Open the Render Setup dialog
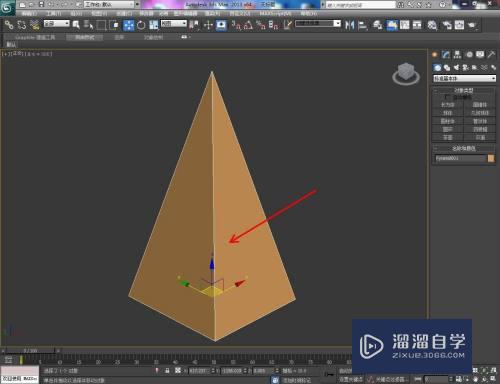The image size is (500, 384). click(x=447, y=25)
